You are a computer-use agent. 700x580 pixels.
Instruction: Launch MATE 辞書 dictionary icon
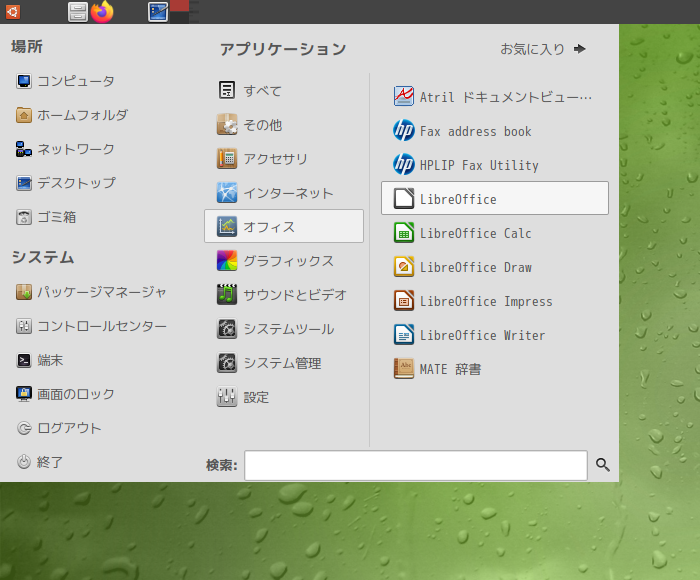point(404,369)
